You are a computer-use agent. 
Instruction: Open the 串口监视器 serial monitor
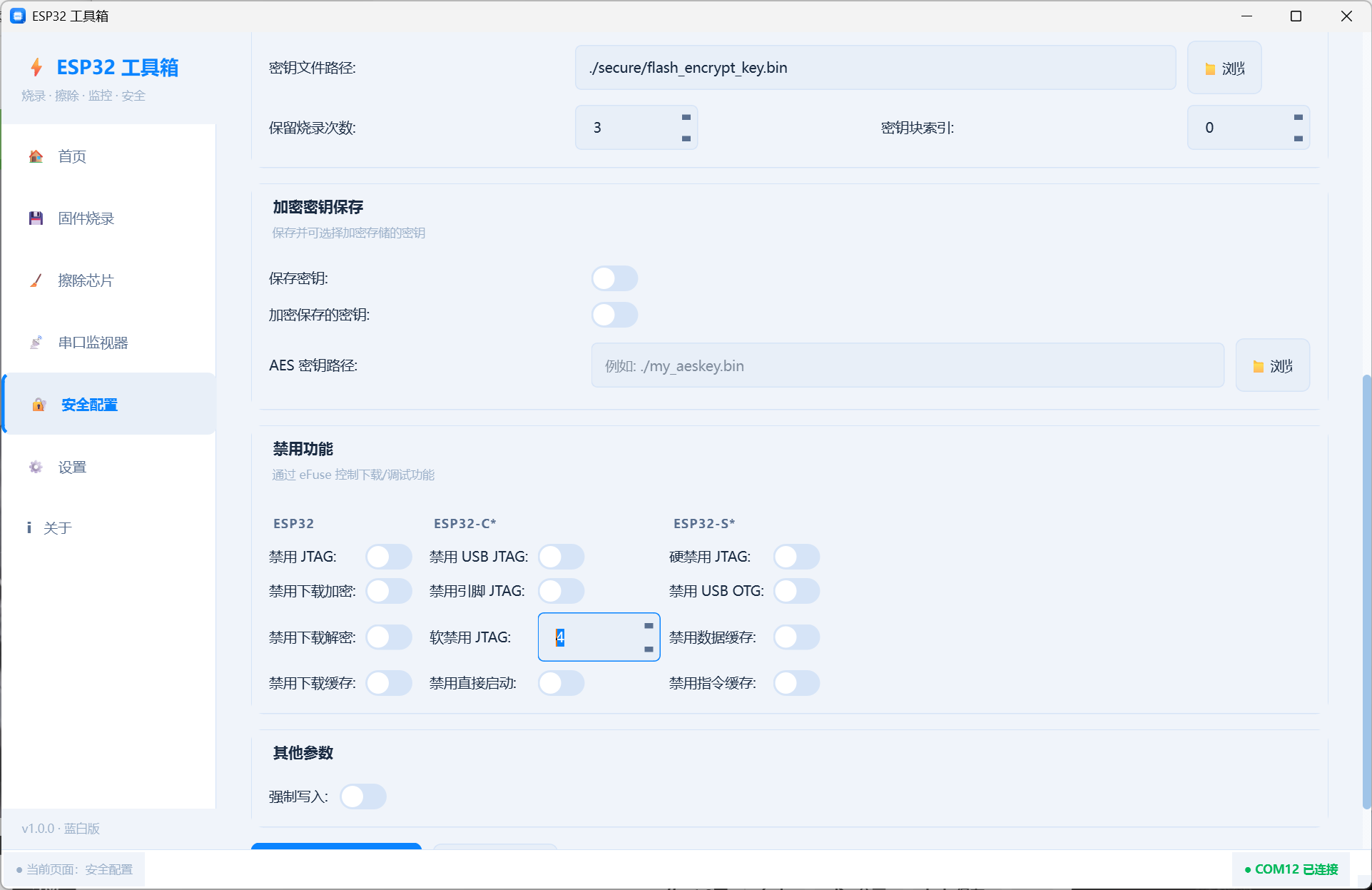(x=109, y=343)
